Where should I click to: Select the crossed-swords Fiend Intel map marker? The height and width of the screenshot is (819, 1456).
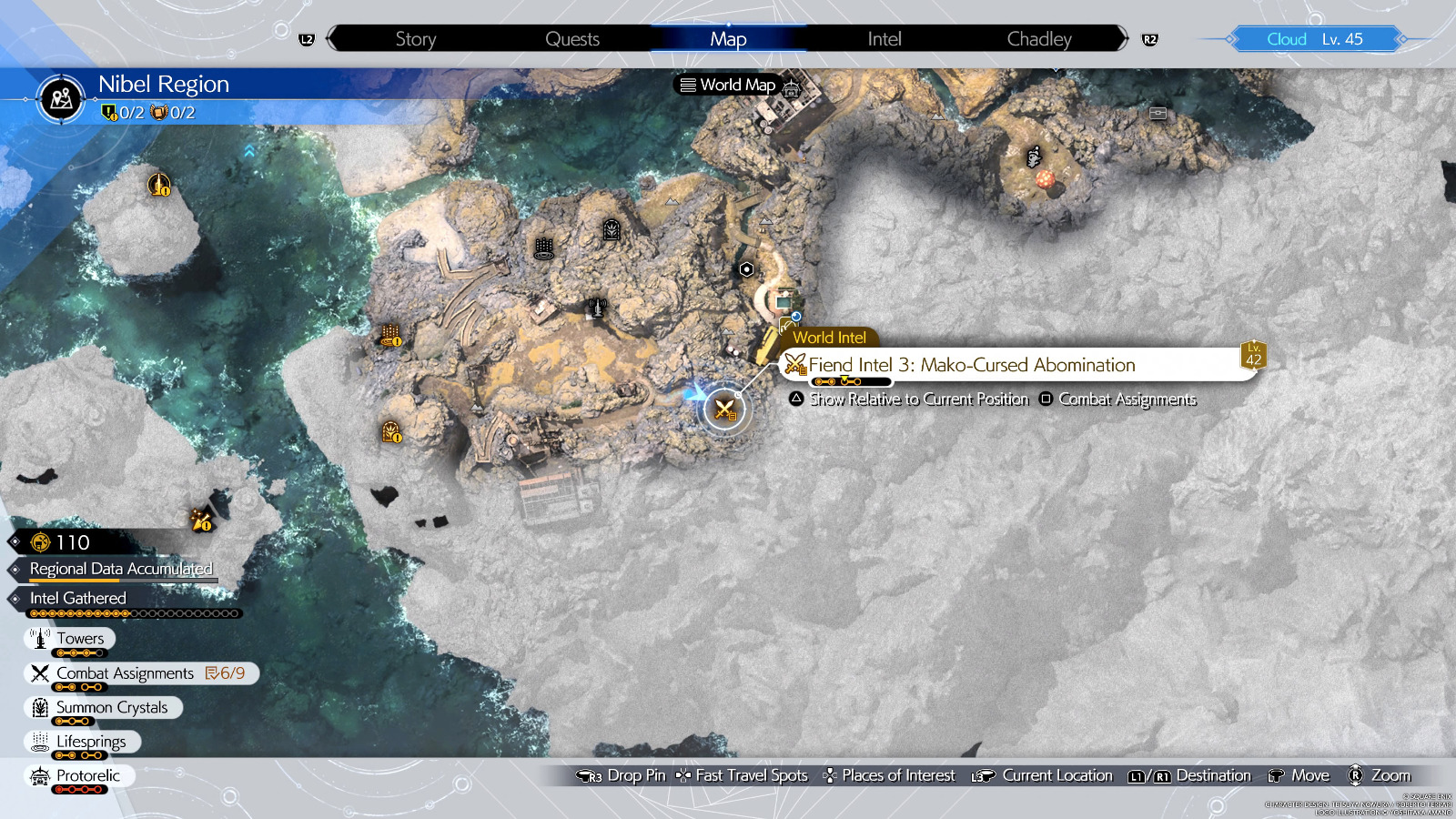click(x=724, y=409)
